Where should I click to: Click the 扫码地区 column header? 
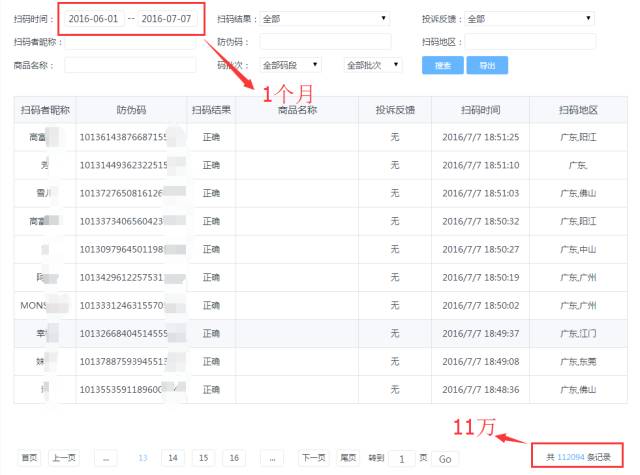click(x=578, y=110)
